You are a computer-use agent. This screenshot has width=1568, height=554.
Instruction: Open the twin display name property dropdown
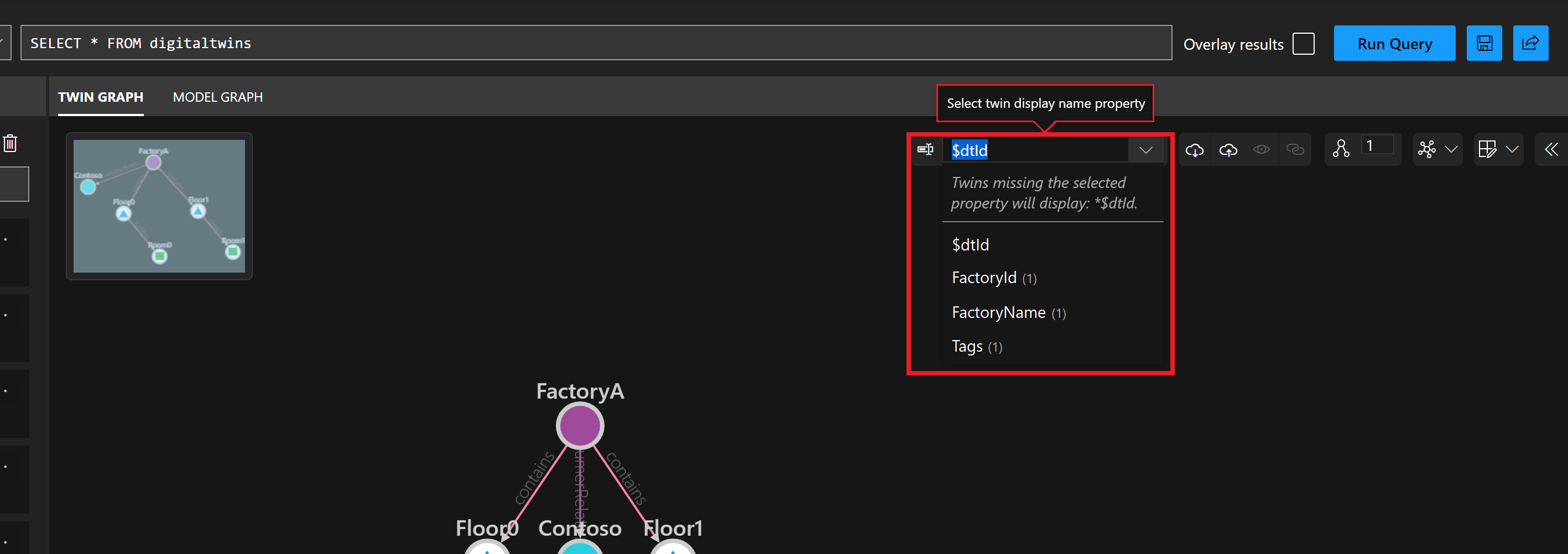click(1146, 150)
